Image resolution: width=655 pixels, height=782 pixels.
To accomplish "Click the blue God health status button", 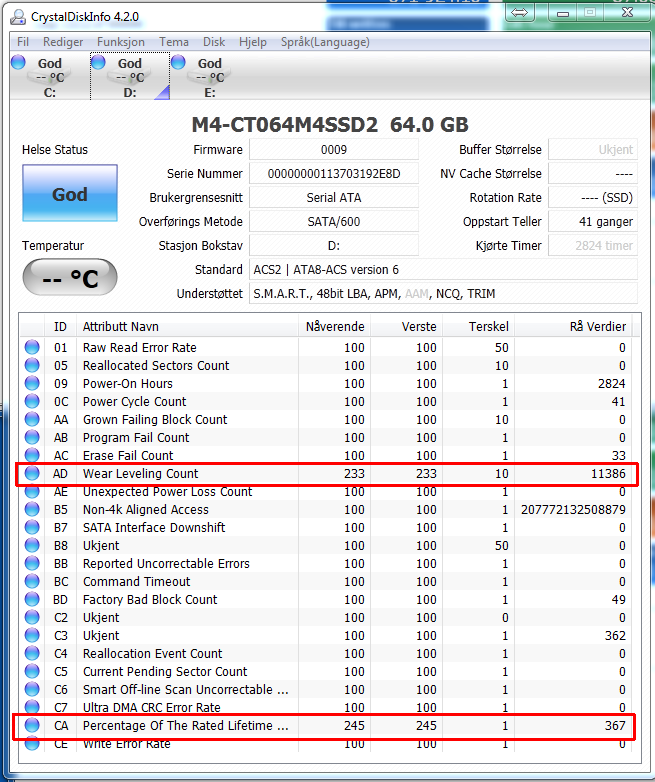I will pyautogui.click(x=70, y=194).
